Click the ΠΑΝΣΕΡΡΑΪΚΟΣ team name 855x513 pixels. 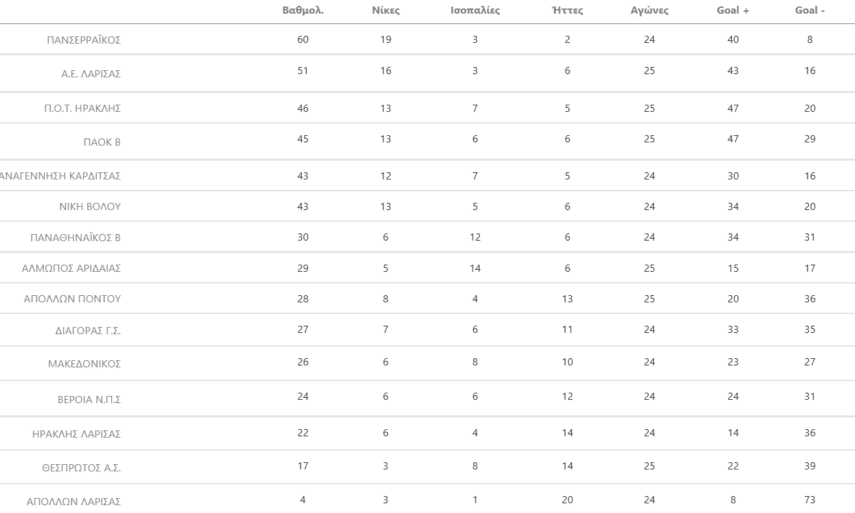[x=83, y=40]
